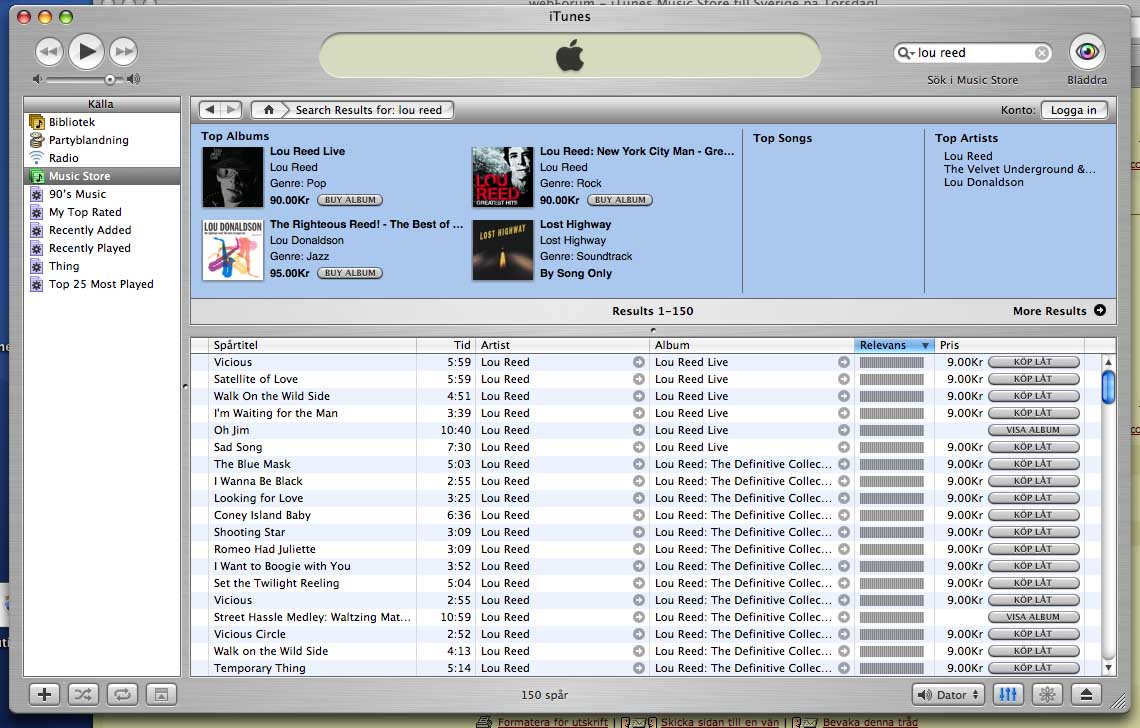Toggle shuffle playback
This screenshot has width=1140, height=728.
pos(84,695)
